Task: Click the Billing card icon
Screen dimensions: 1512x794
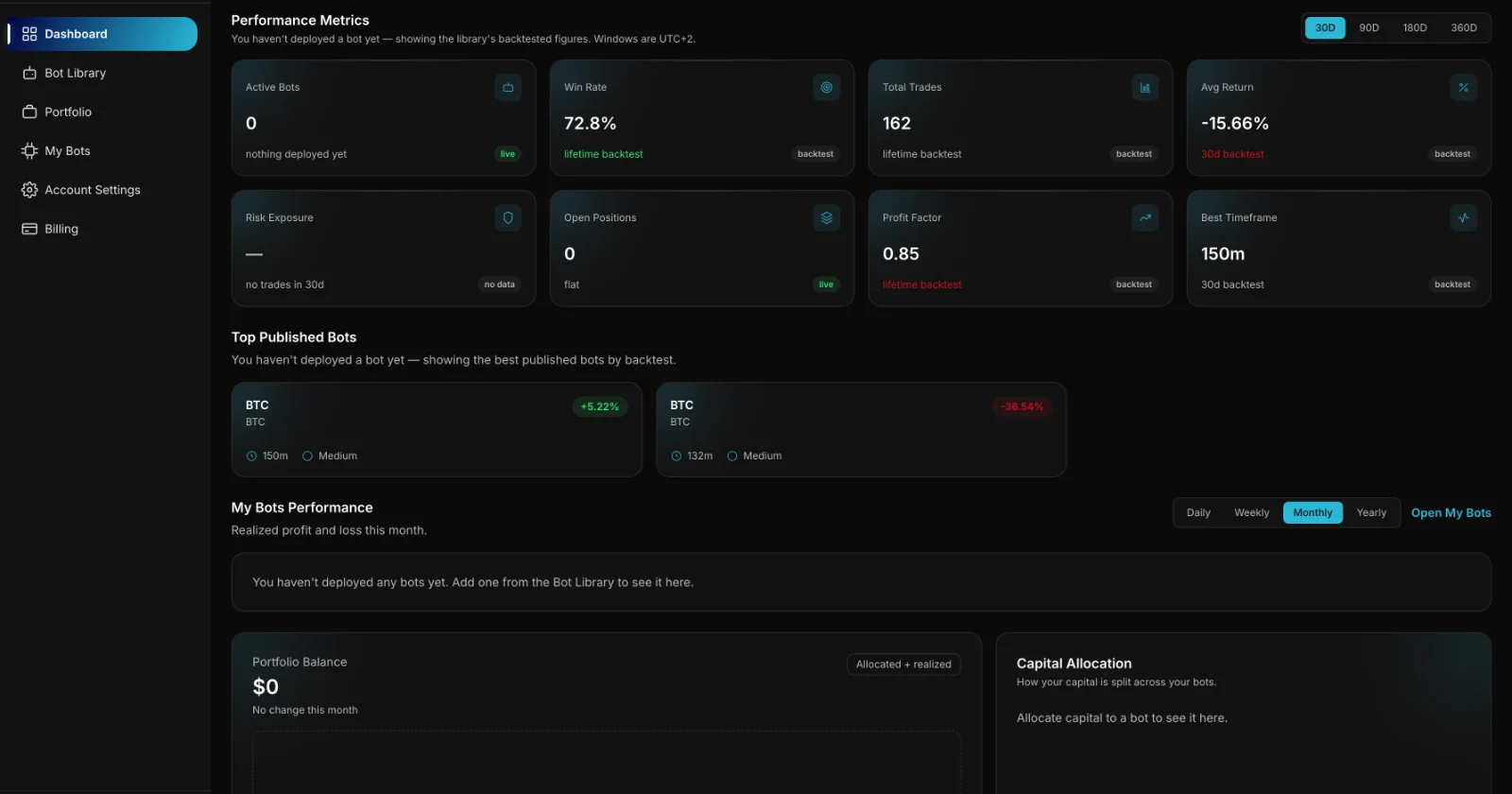Action: point(29,229)
